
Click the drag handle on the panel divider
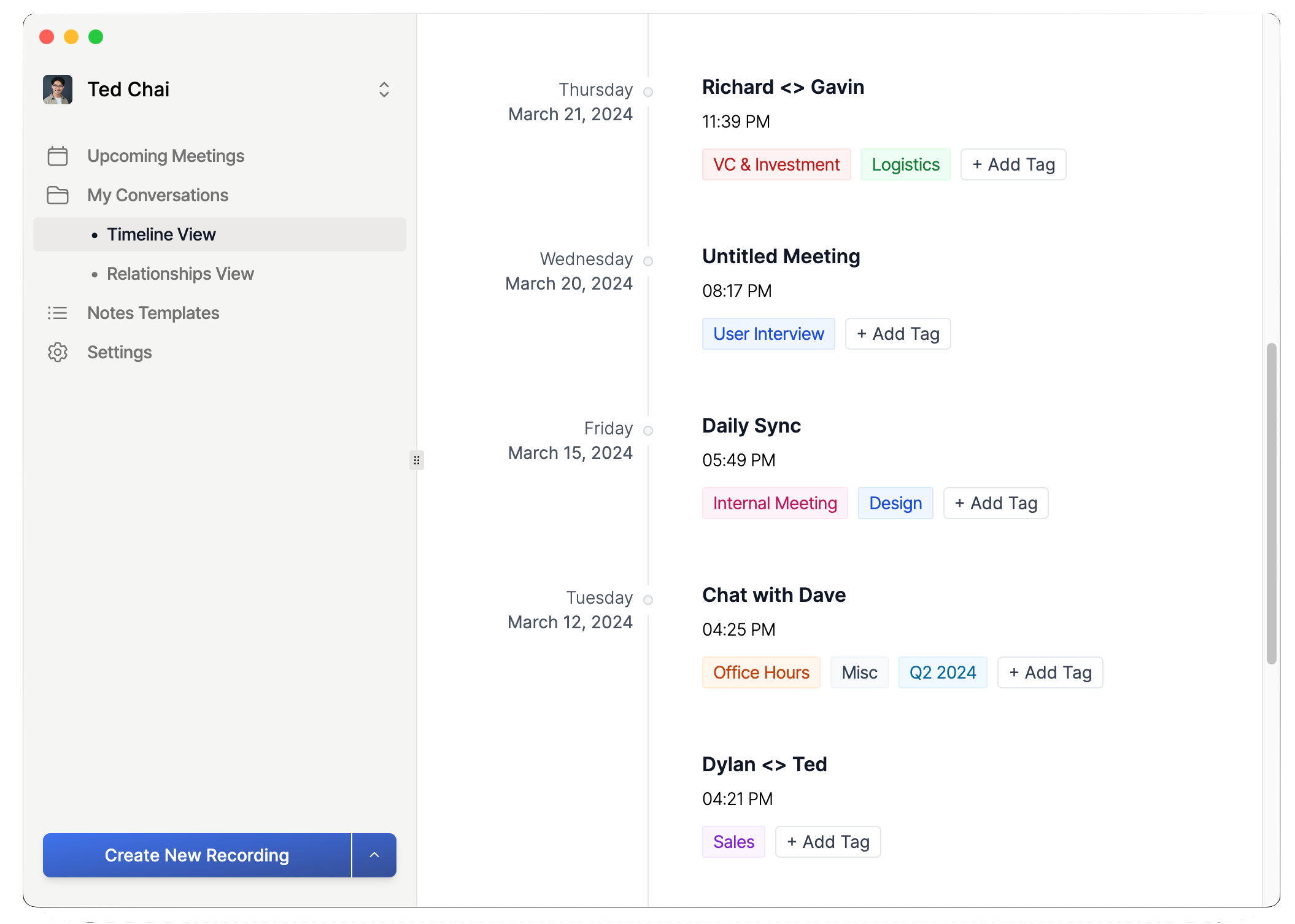click(417, 460)
